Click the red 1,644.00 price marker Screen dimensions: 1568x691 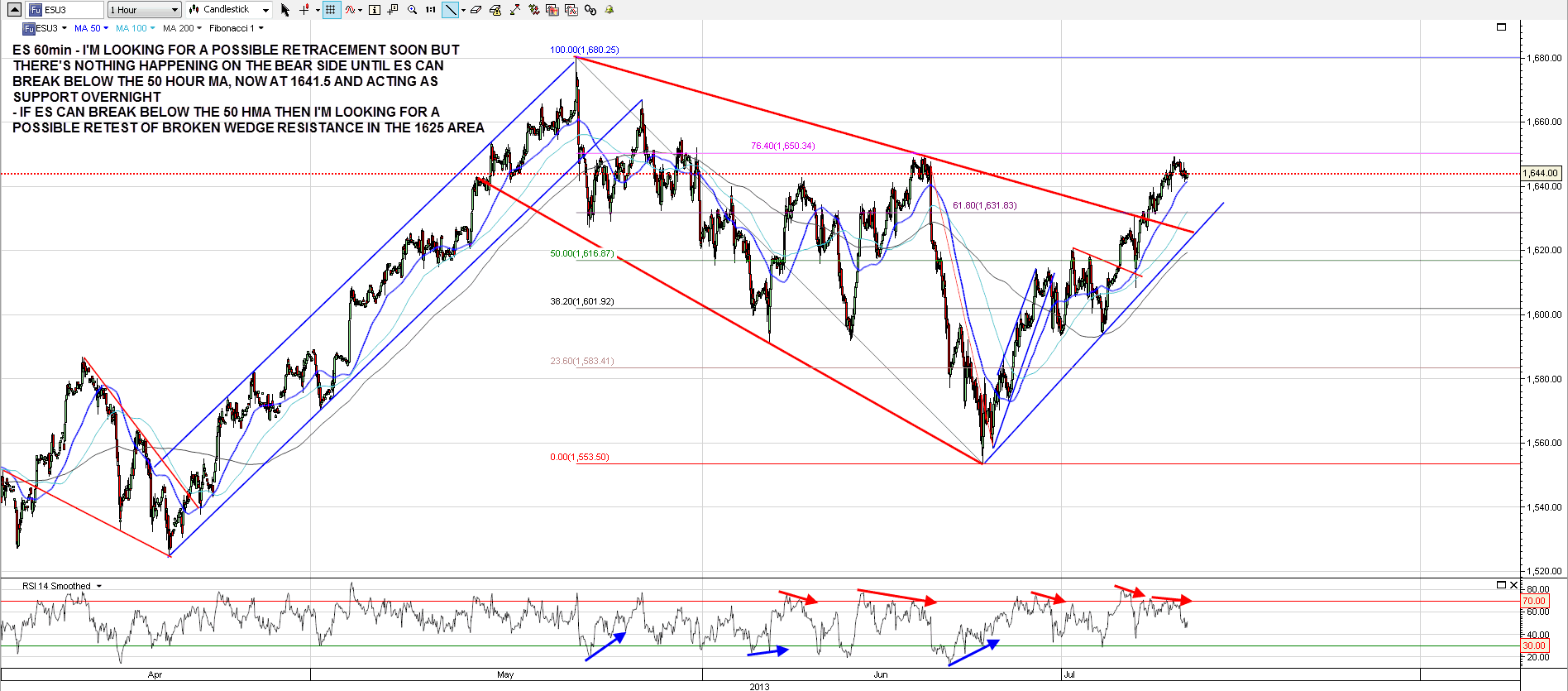coord(1542,173)
